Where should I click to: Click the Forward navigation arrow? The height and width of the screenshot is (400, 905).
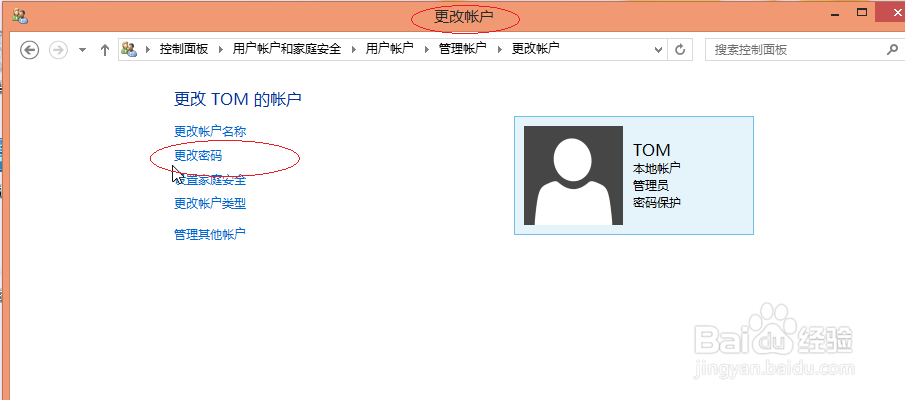coord(58,50)
